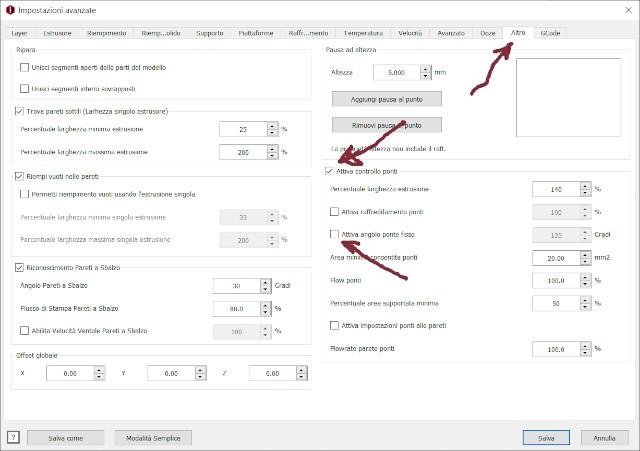Viewport: 640px width, 451px height.
Task: Click Angolo Pareti a Sbalzo value field
Action: [237, 286]
